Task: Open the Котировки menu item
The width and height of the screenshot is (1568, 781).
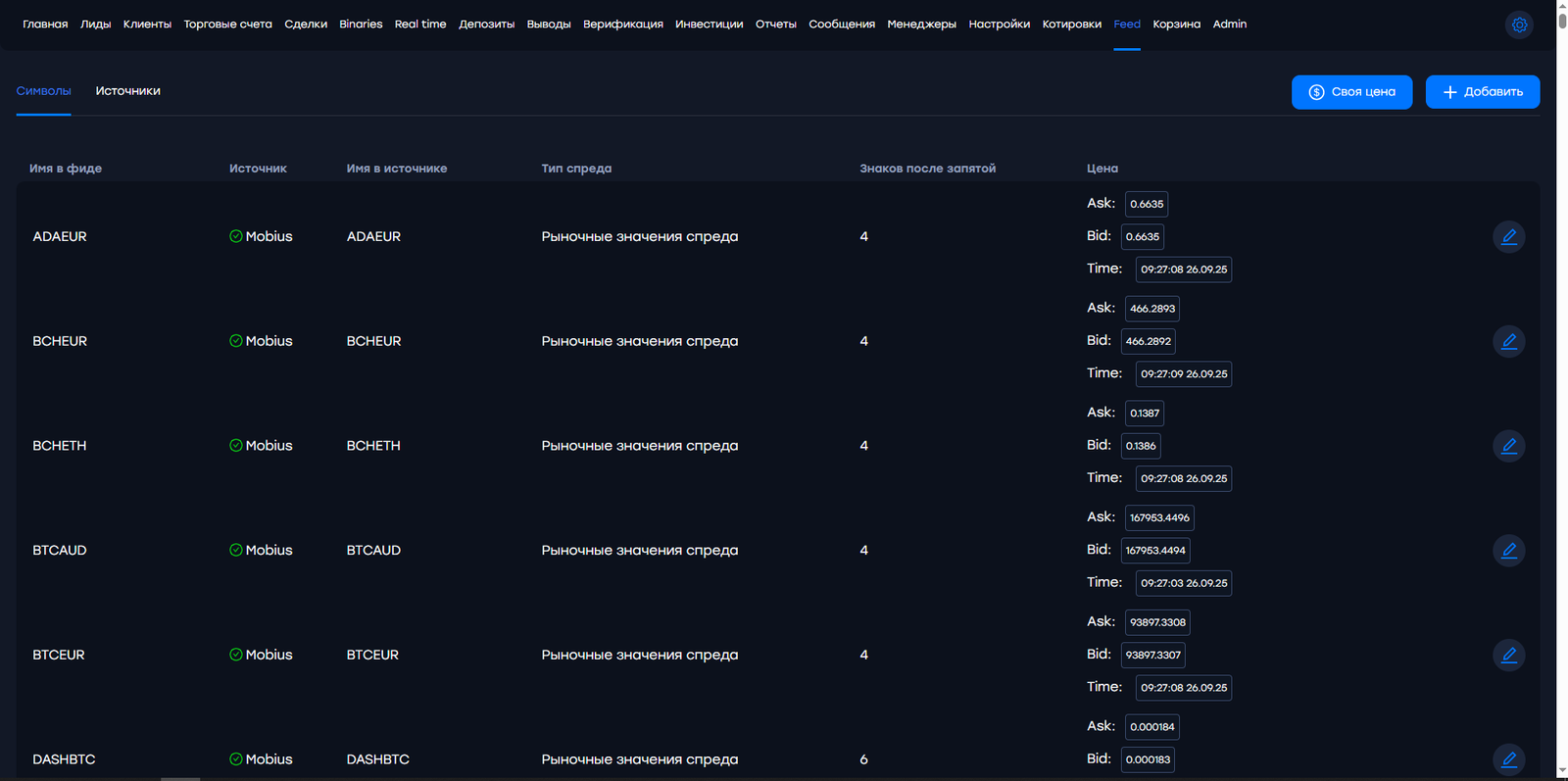Action: pos(1071,24)
